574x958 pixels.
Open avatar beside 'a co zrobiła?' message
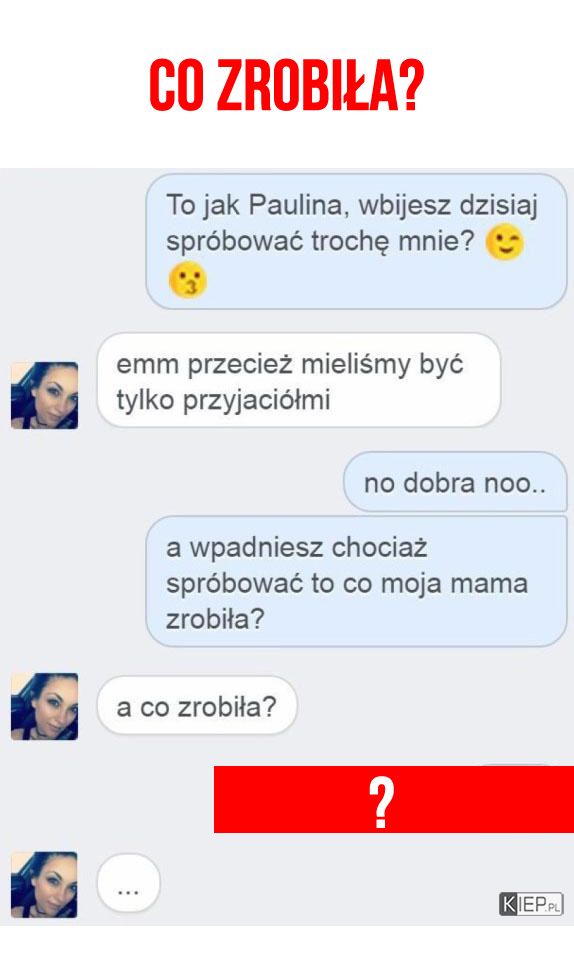coord(45,706)
